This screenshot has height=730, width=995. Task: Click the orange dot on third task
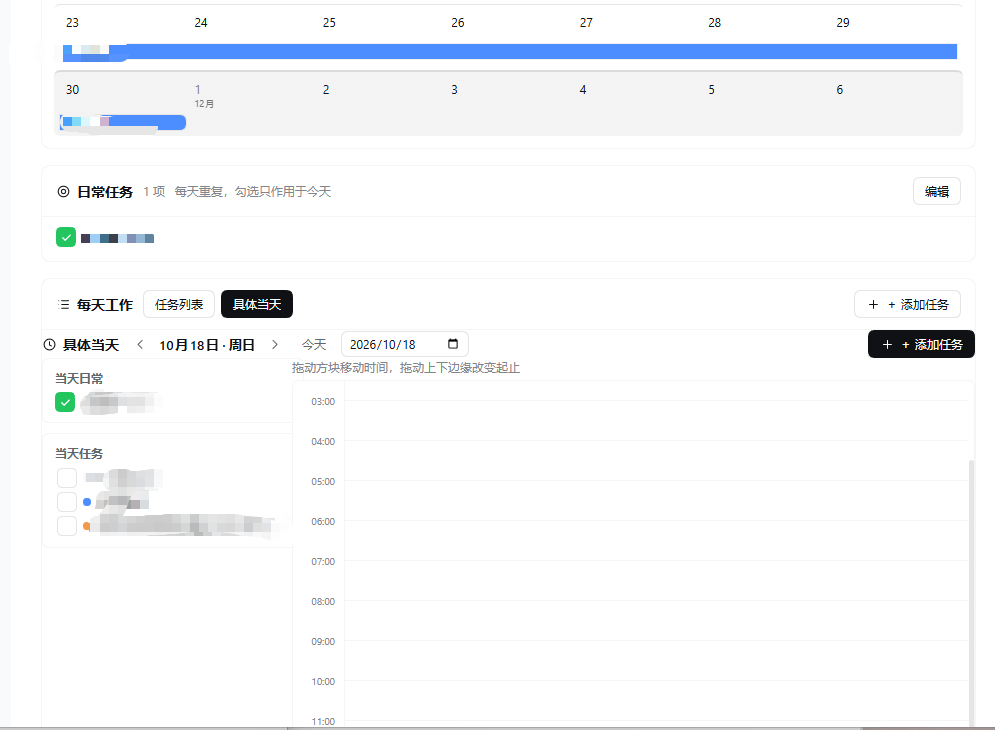87,526
